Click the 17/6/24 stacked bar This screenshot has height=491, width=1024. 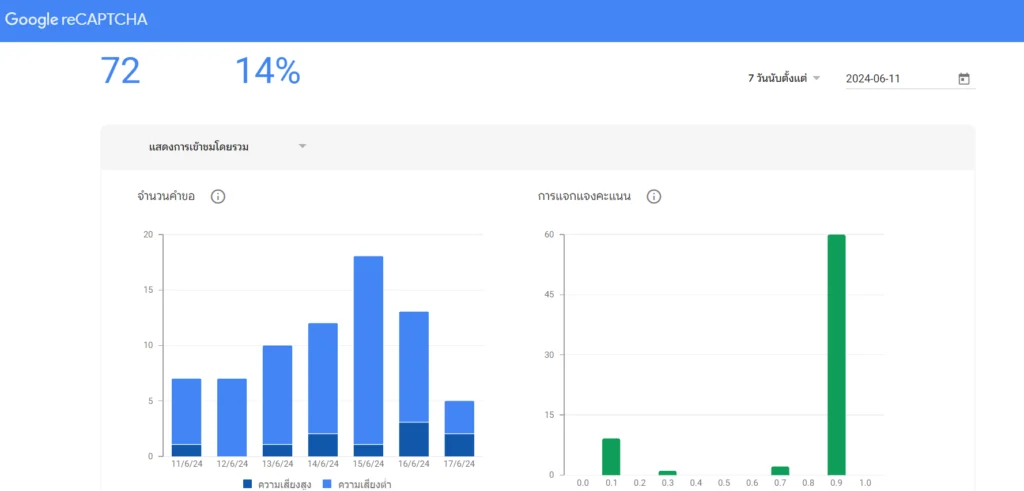click(x=459, y=428)
